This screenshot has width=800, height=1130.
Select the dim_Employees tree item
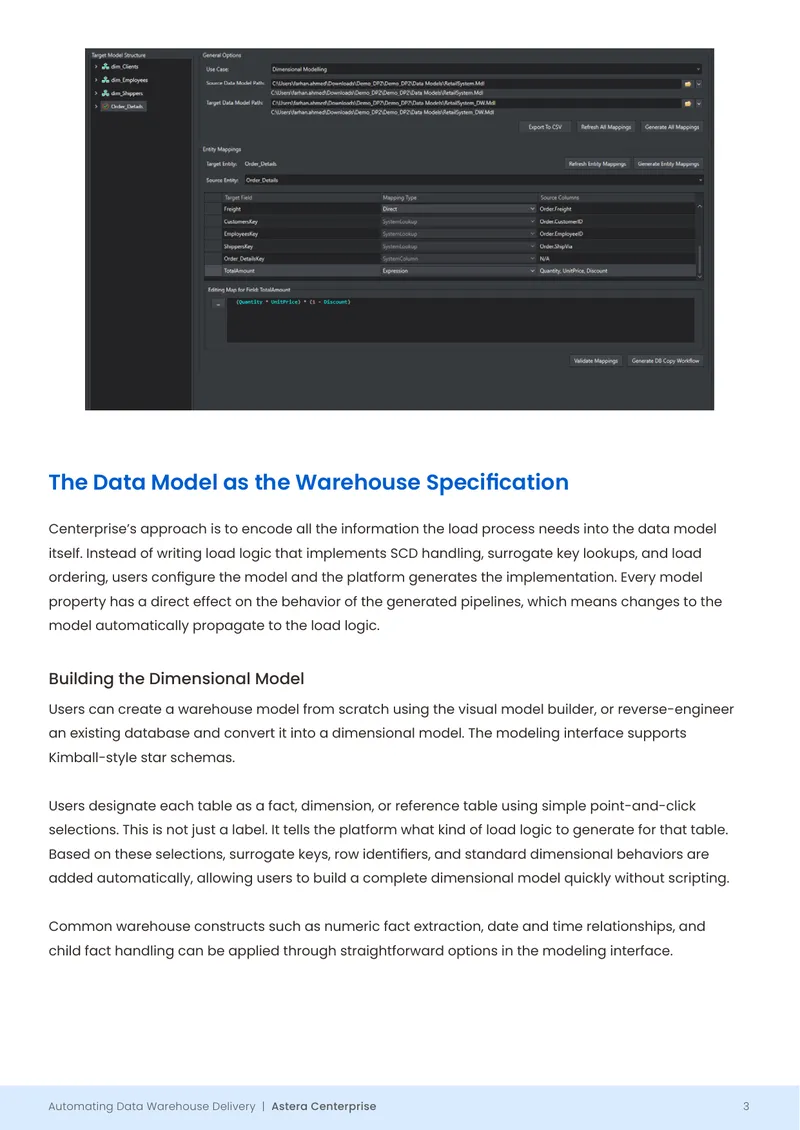(129, 80)
